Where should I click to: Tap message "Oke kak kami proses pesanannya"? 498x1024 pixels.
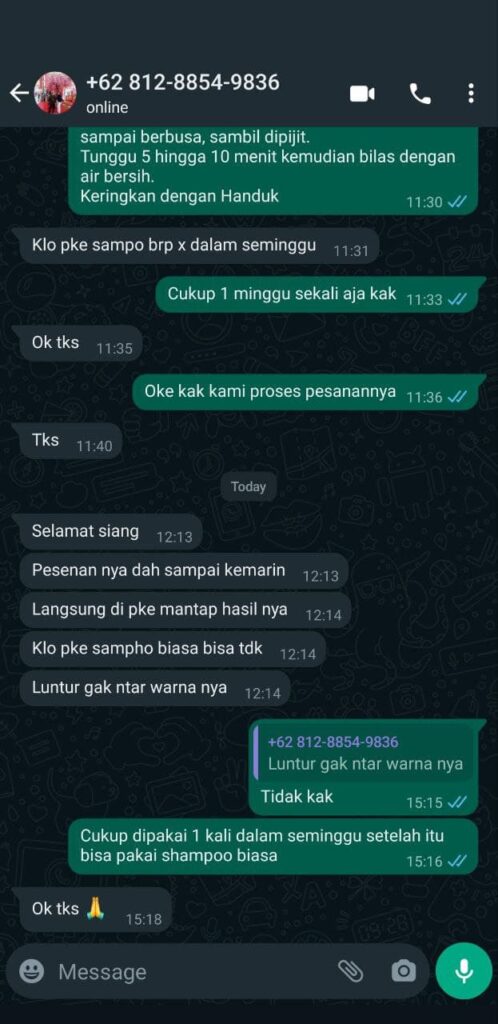(x=309, y=392)
